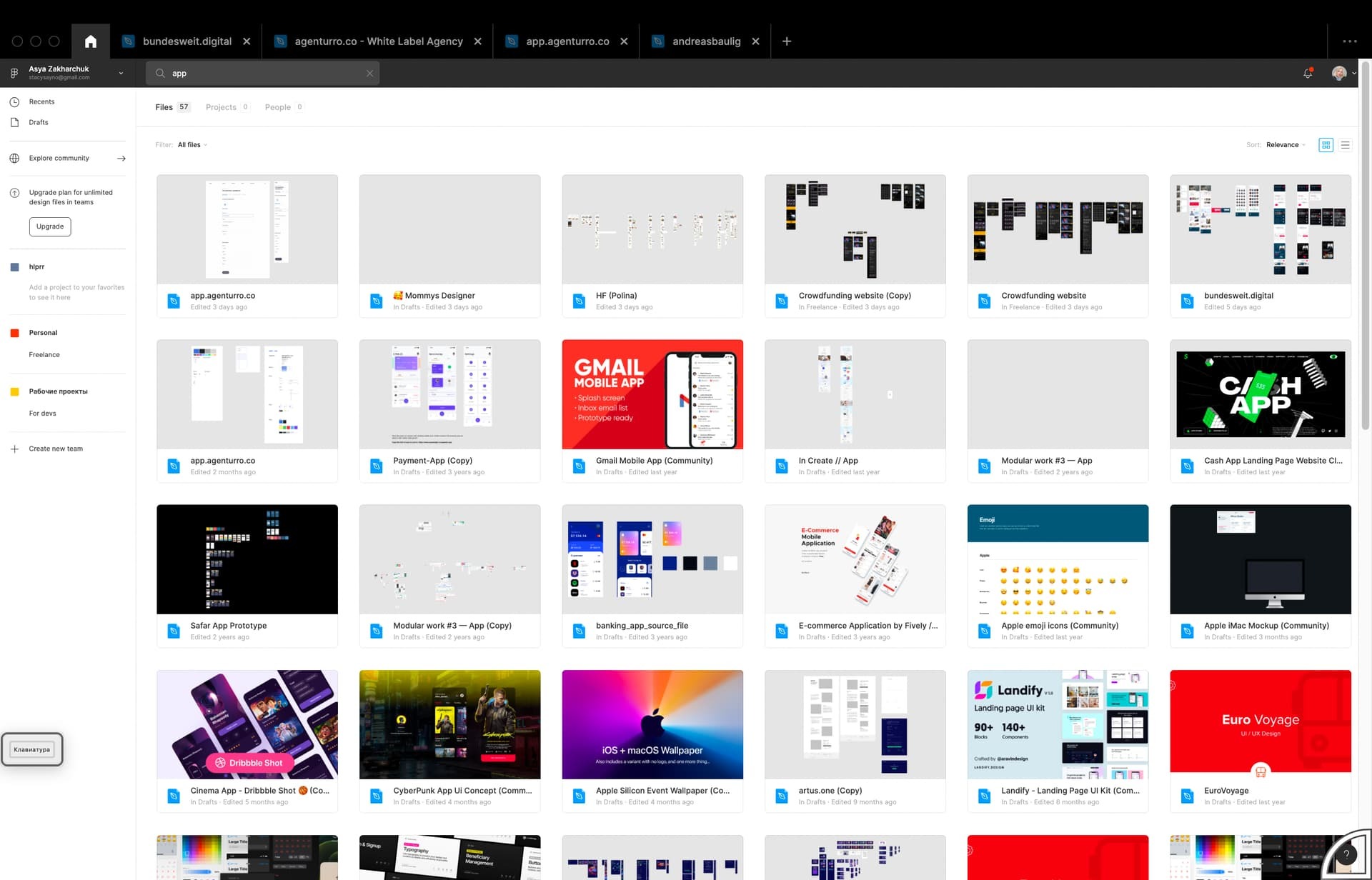
Task: Switch to the People results tab
Action: (x=283, y=107)
